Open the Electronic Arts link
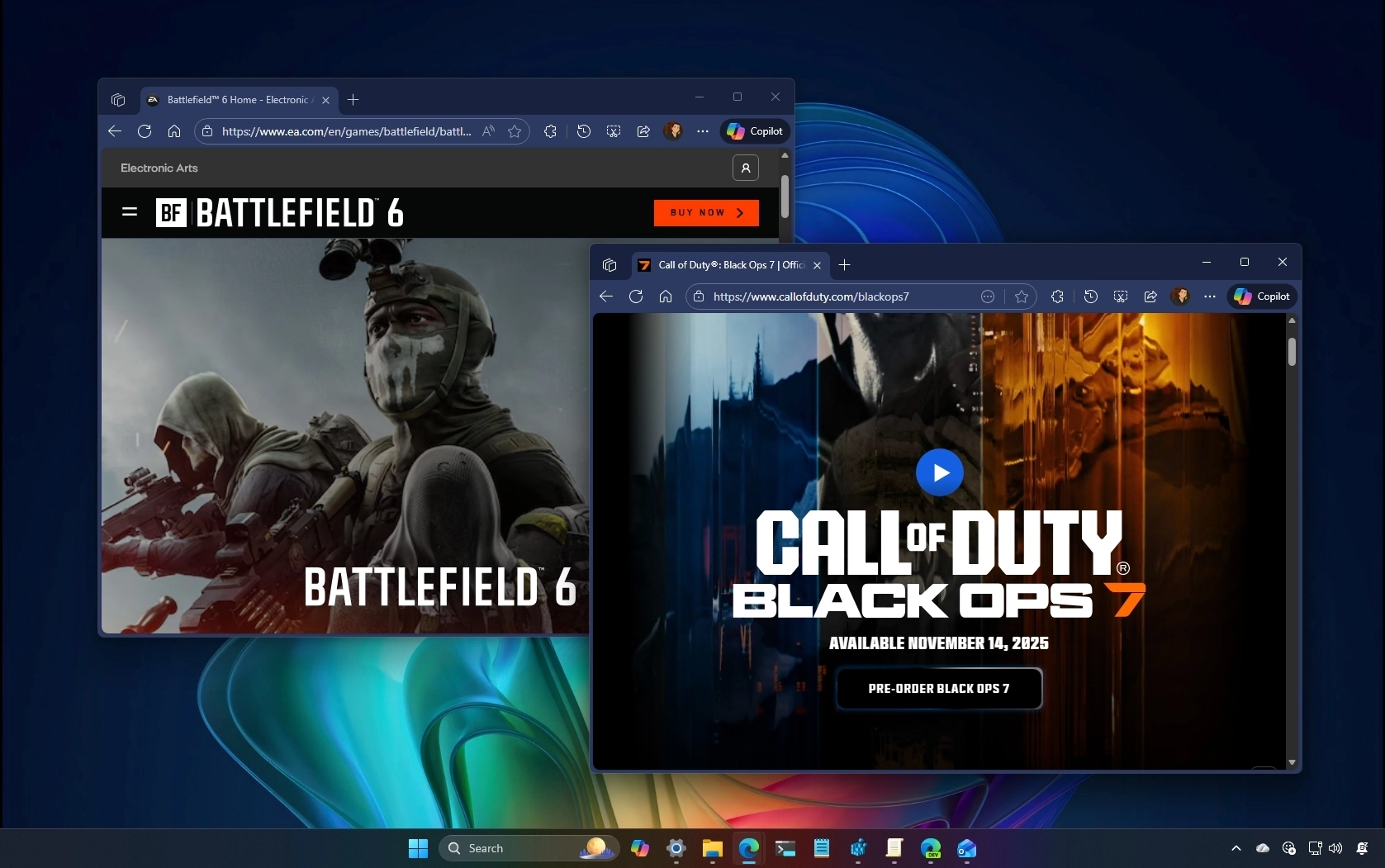Image resolution: width=1385 pixels, height=868 pixels. (x=159, y=168)
